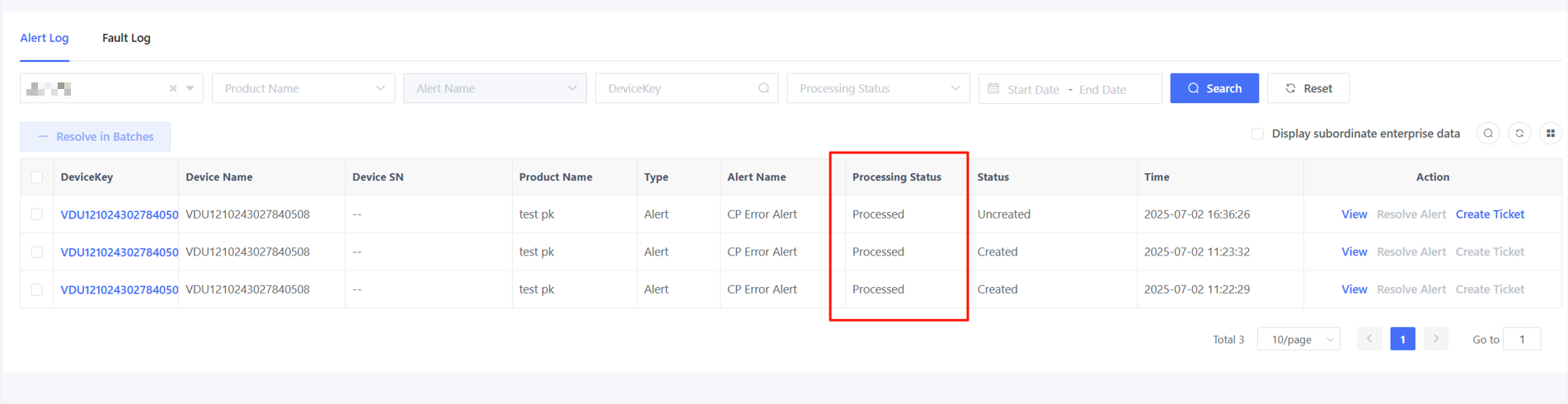Go to the next page arrow
Screen dimensions: 1568x404
tap(1435, 339)
